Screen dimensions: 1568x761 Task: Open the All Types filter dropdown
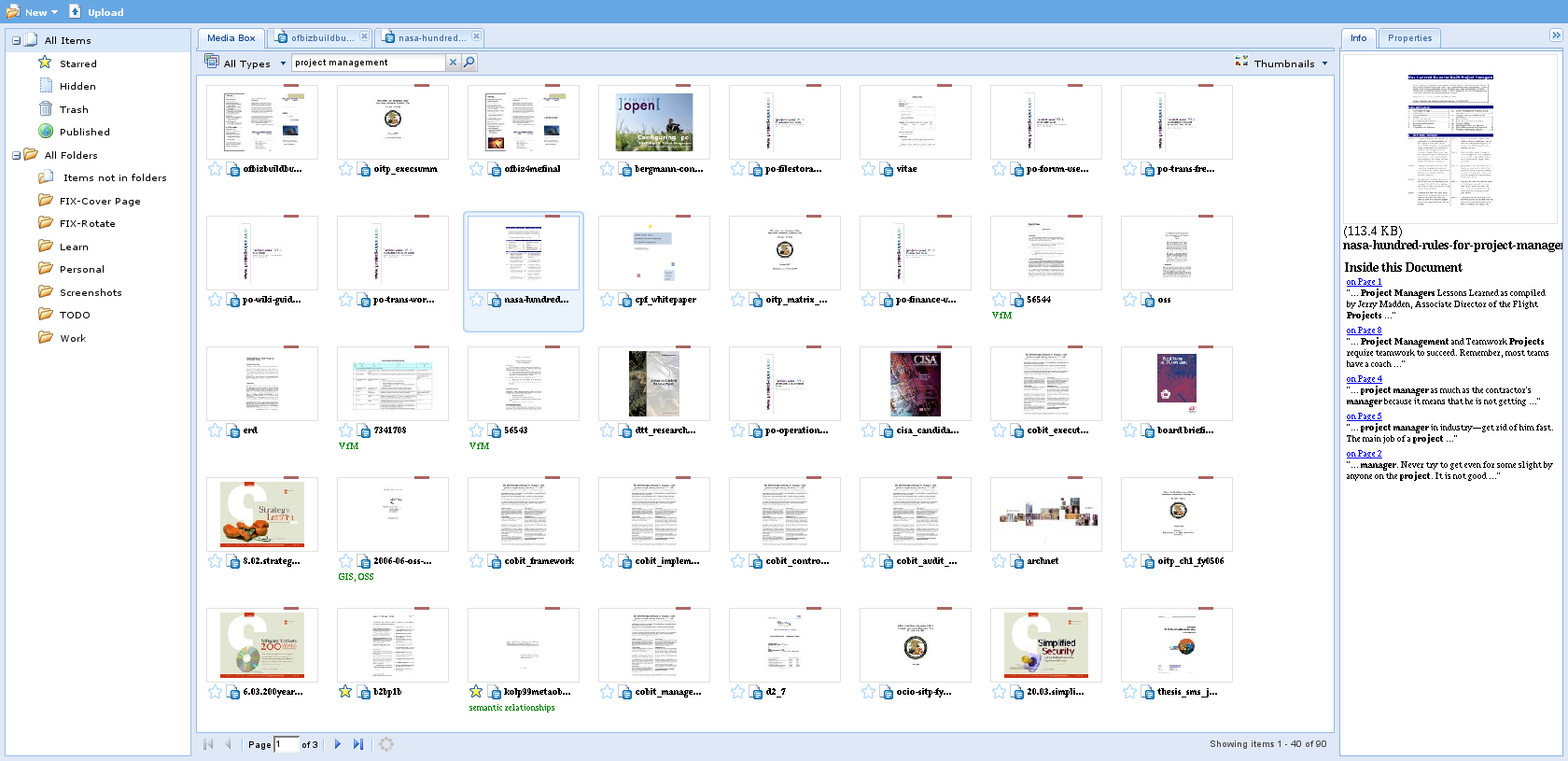[x=246, y=63]
